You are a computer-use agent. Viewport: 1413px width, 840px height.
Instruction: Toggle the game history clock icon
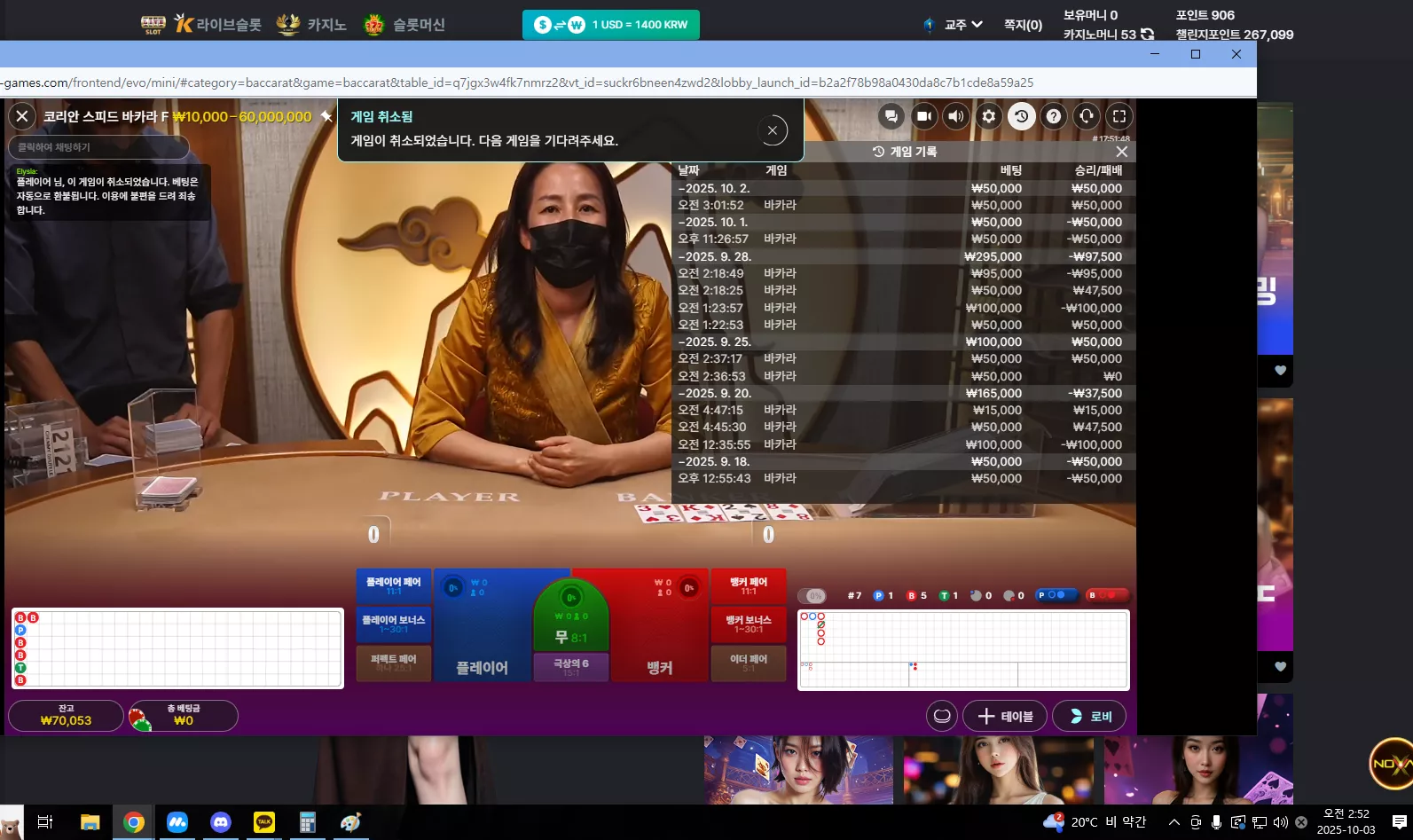tap(1021, 116)
